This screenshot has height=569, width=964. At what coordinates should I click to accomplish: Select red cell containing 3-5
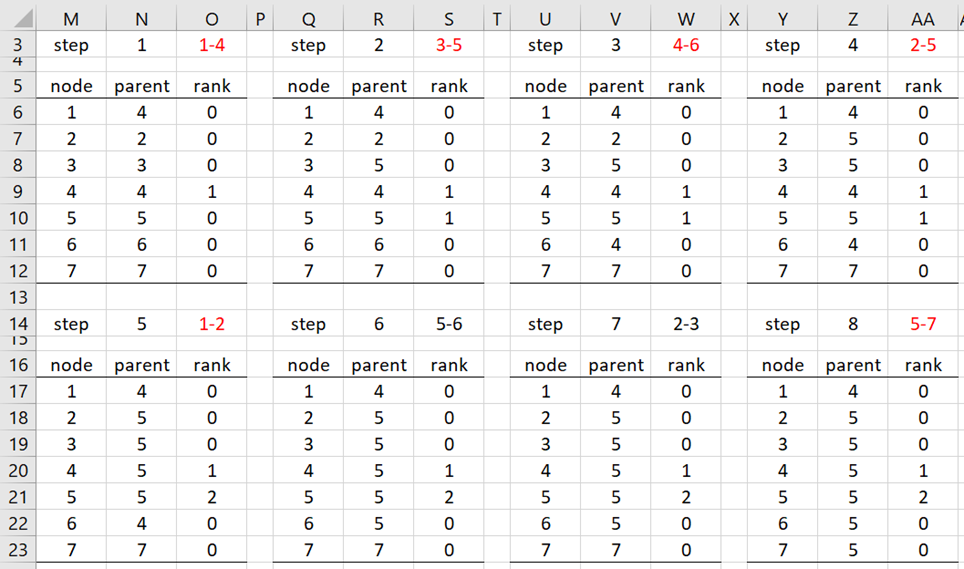[x=449, y=45]
